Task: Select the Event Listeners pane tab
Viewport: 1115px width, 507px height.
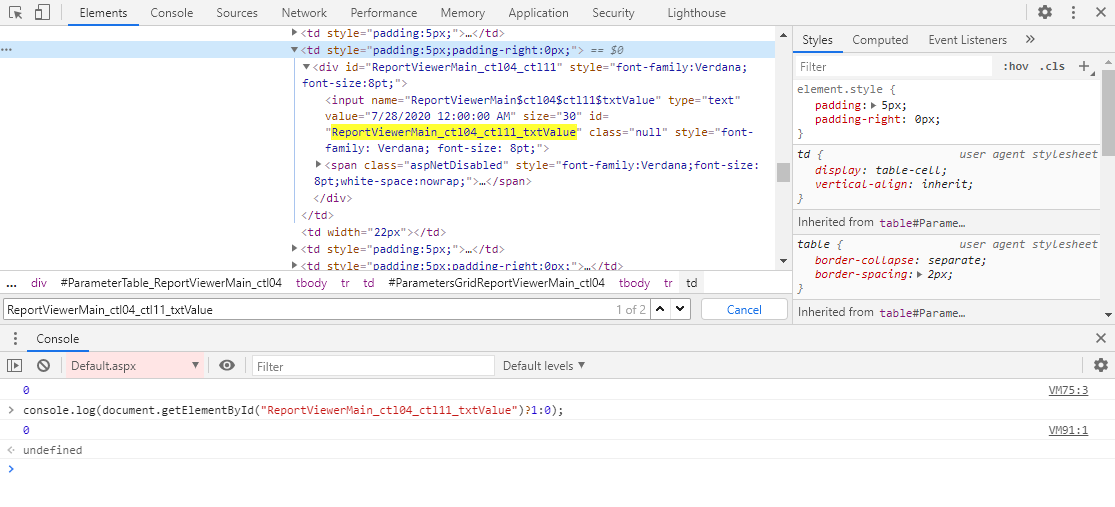Action: pos(967,40)
